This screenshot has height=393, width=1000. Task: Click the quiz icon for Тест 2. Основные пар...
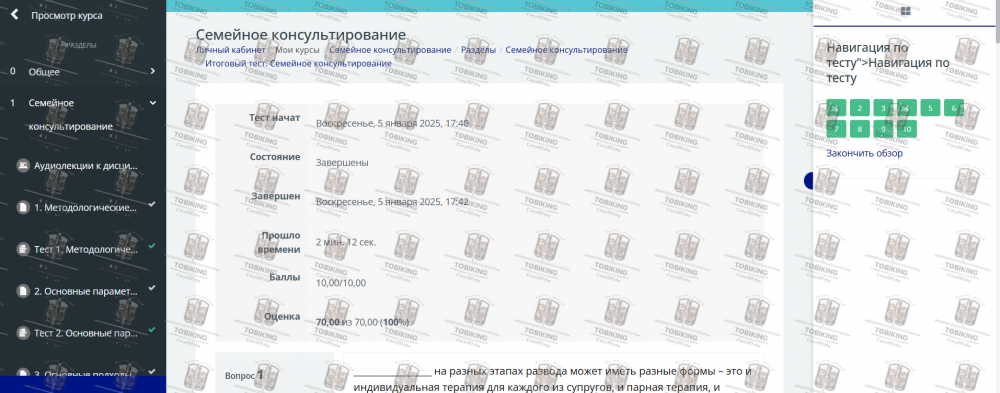point(23,333)
